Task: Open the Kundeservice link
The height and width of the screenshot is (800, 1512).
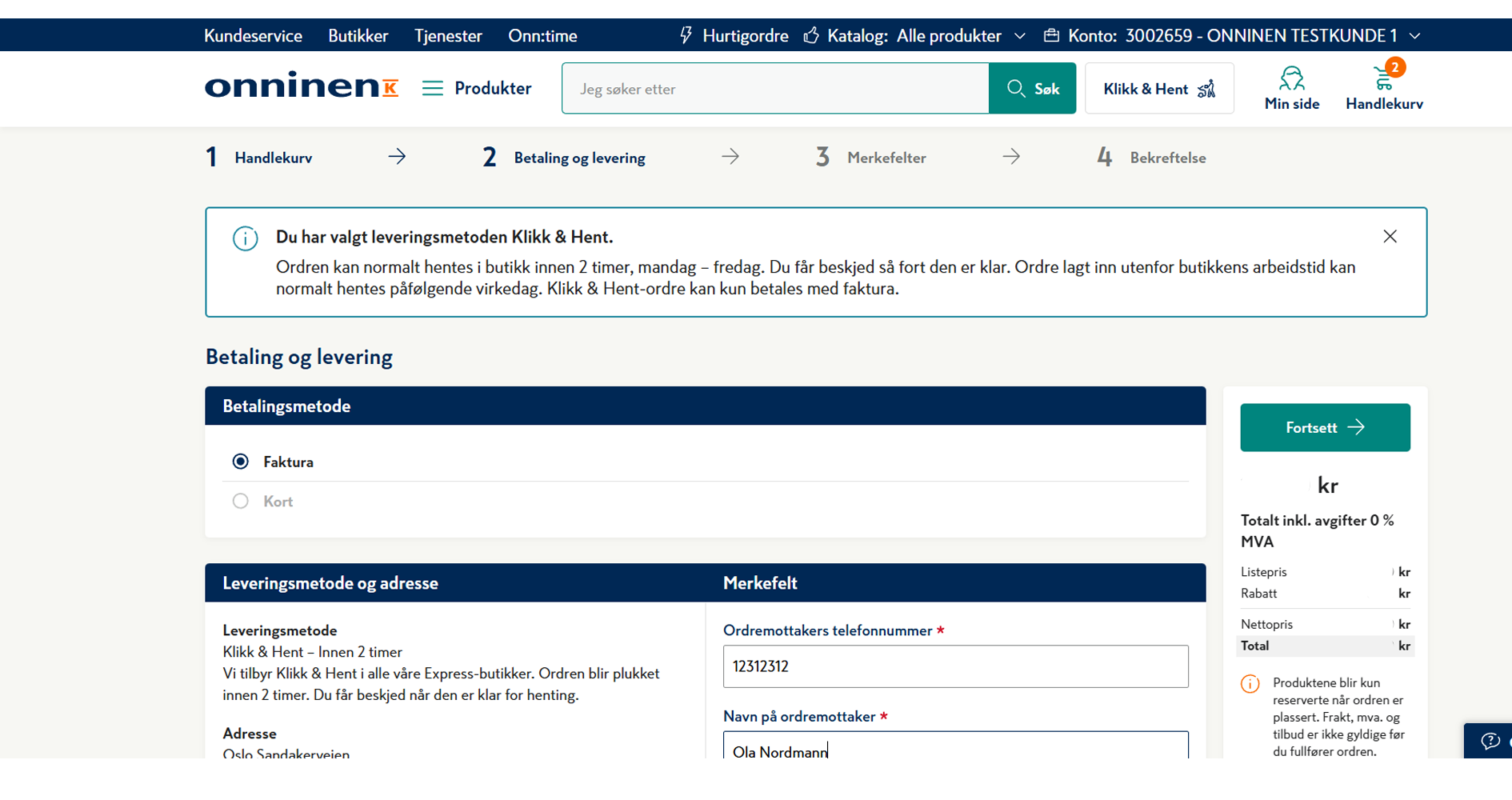Action: point(253,36)
